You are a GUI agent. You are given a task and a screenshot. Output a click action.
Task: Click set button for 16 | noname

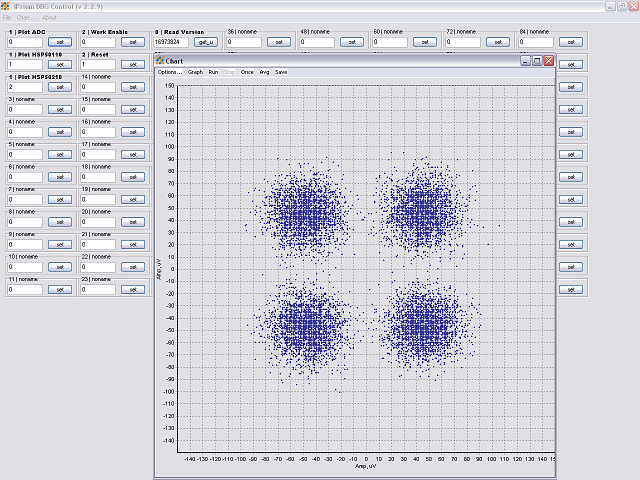[x=133, y=132]
